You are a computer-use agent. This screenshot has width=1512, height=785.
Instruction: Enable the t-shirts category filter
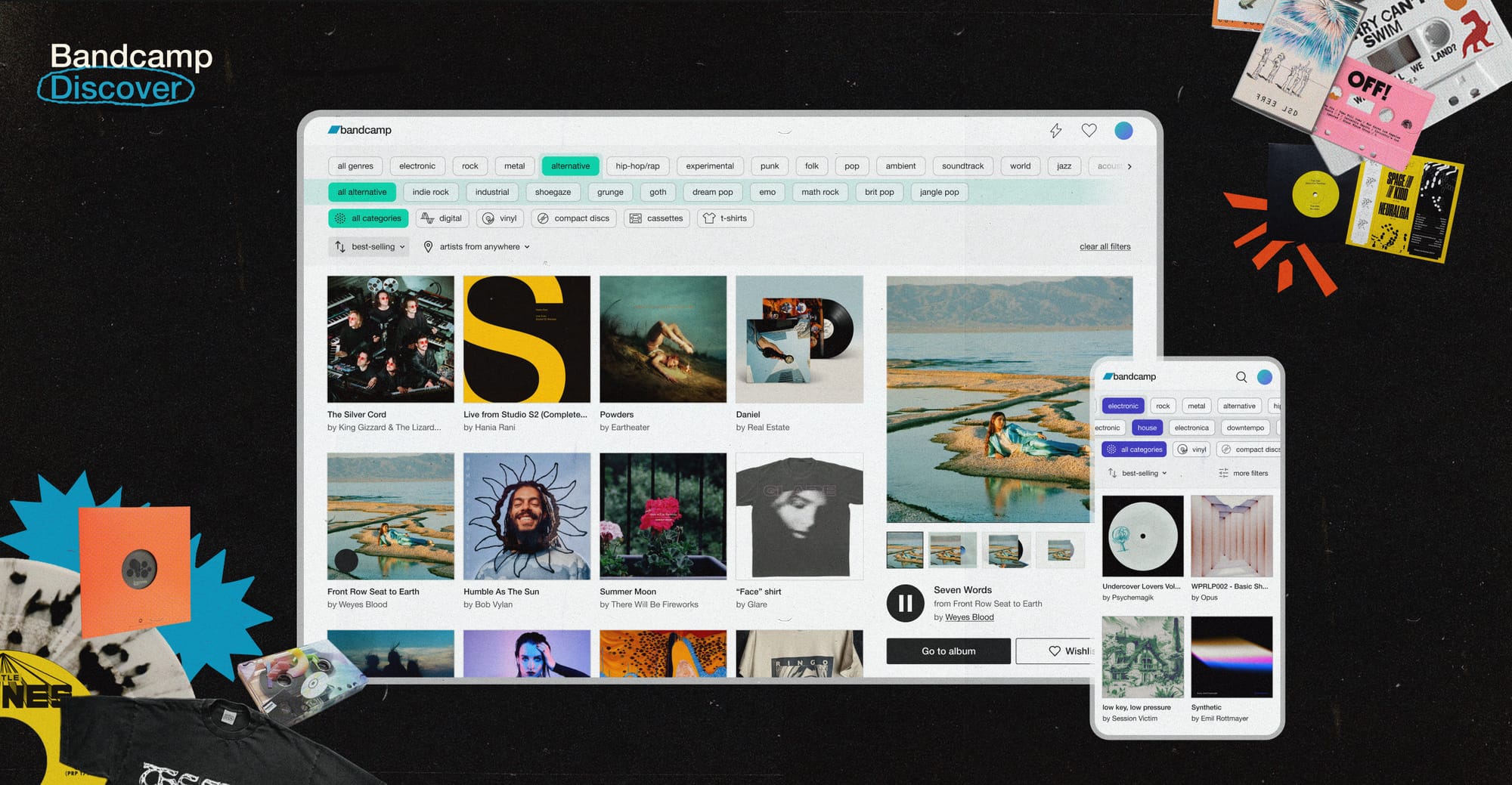coord(725,218)
